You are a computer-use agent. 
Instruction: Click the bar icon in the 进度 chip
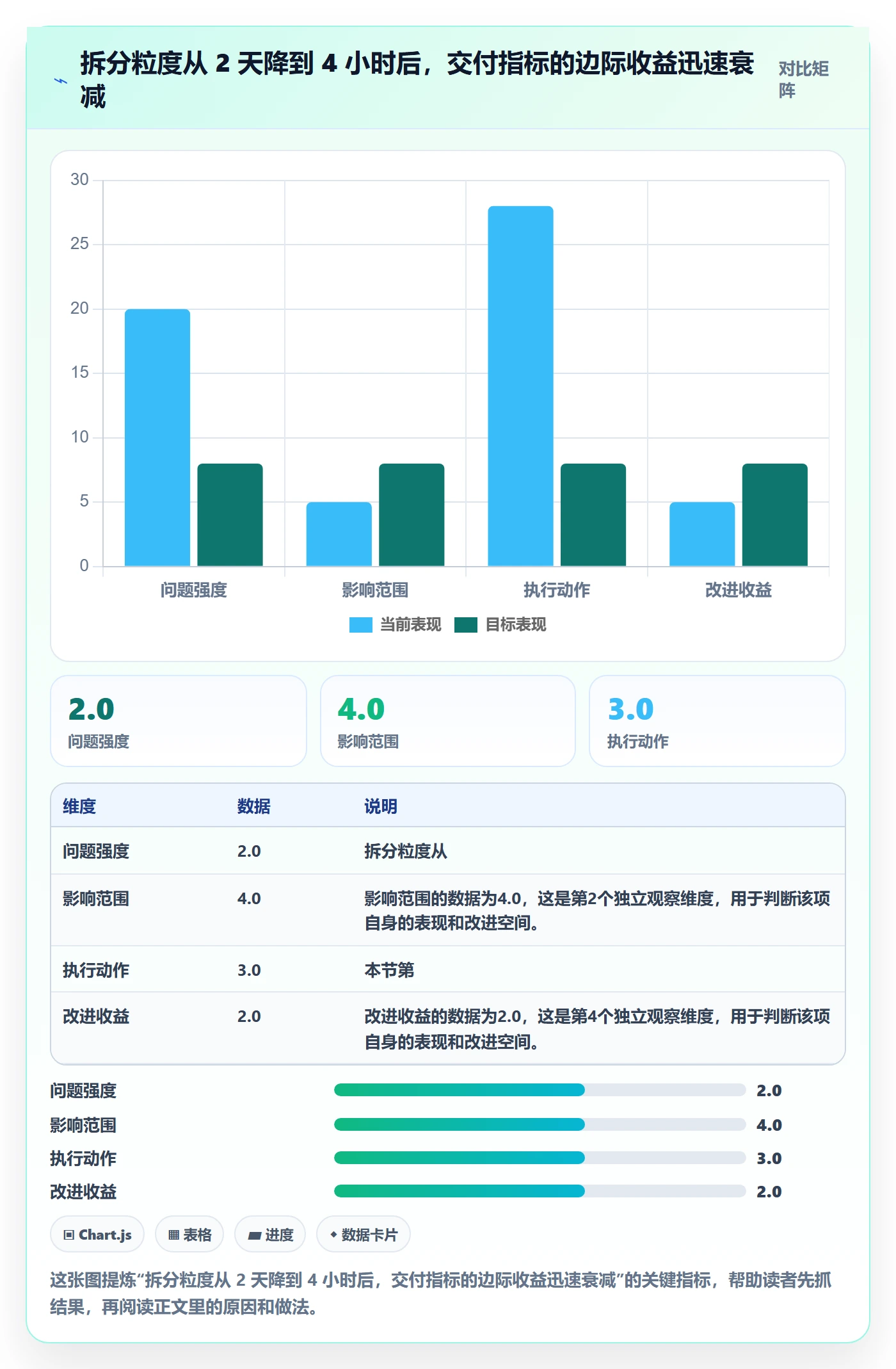(x=255, y=1236)
